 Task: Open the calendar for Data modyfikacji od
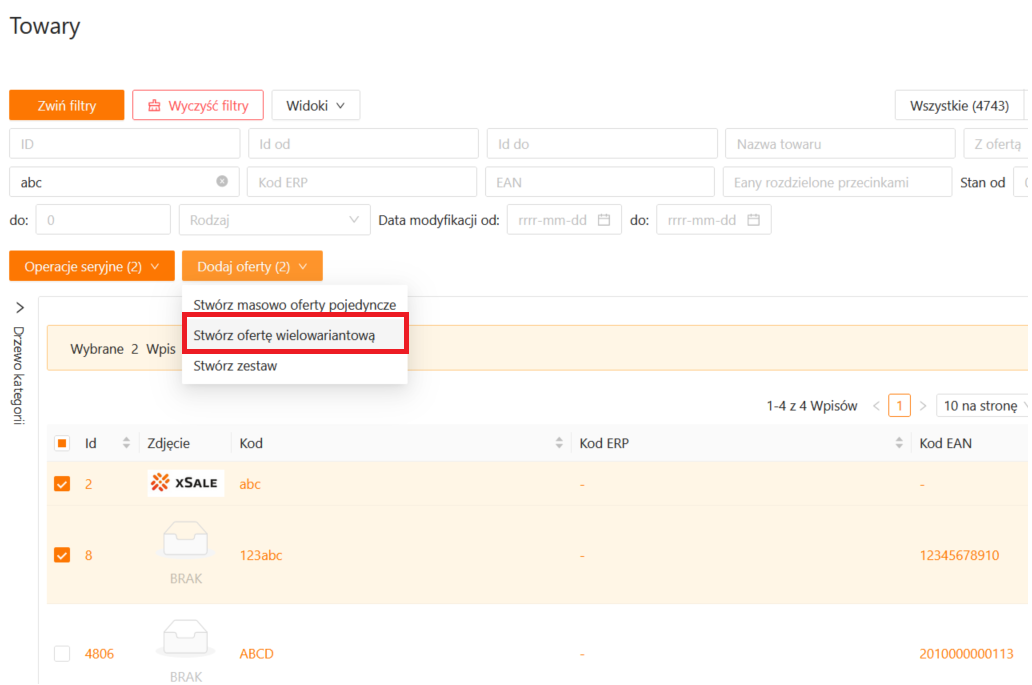click(x=604, y=220)
